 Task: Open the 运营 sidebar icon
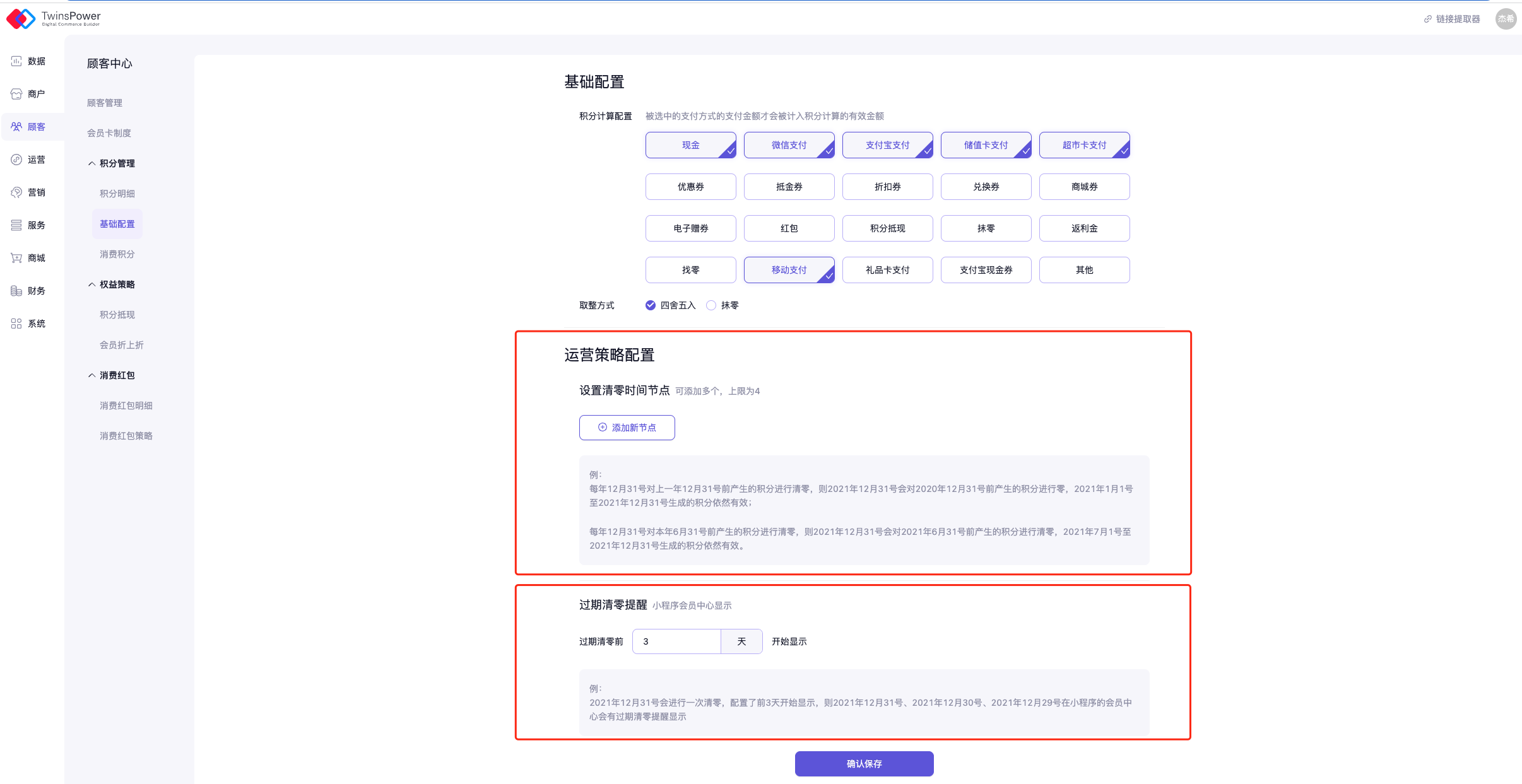(x=16, y=160)
